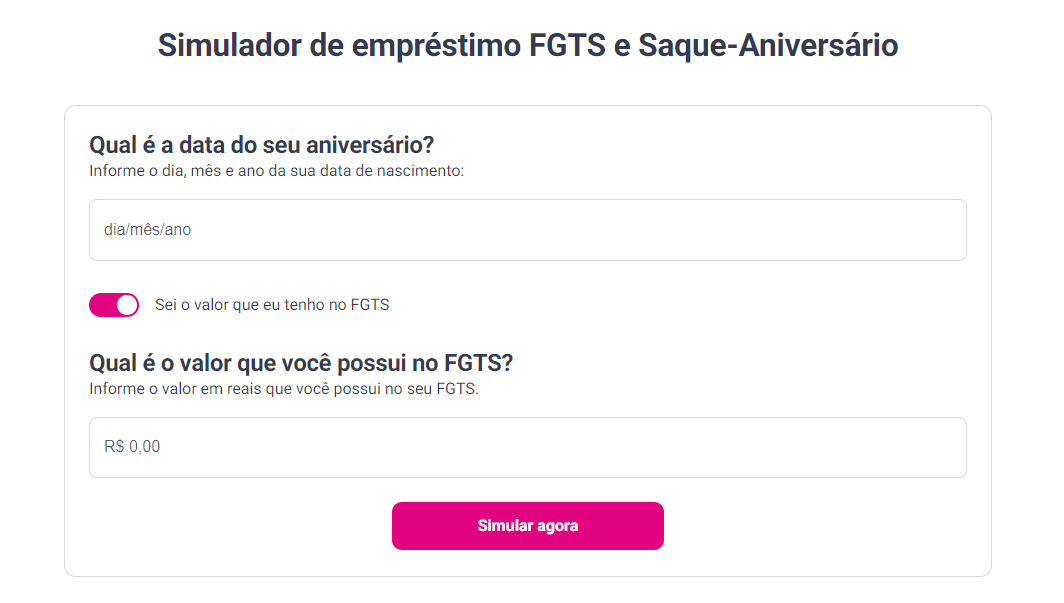Disable the "Sei o valor" FGTS toggle
1064x603 pixels.
coord(114,305)
